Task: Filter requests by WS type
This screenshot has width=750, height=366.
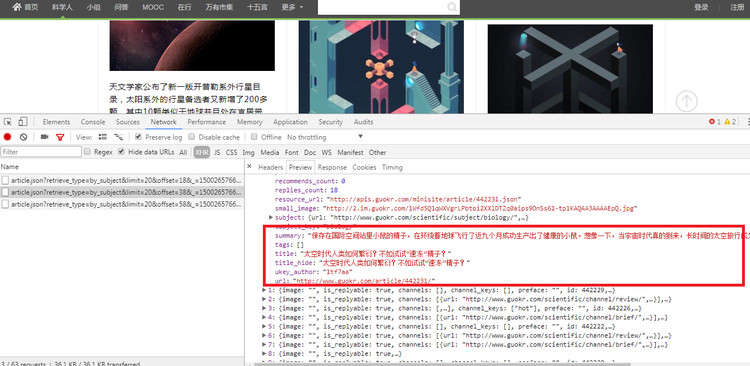Action: coord(326,153)
